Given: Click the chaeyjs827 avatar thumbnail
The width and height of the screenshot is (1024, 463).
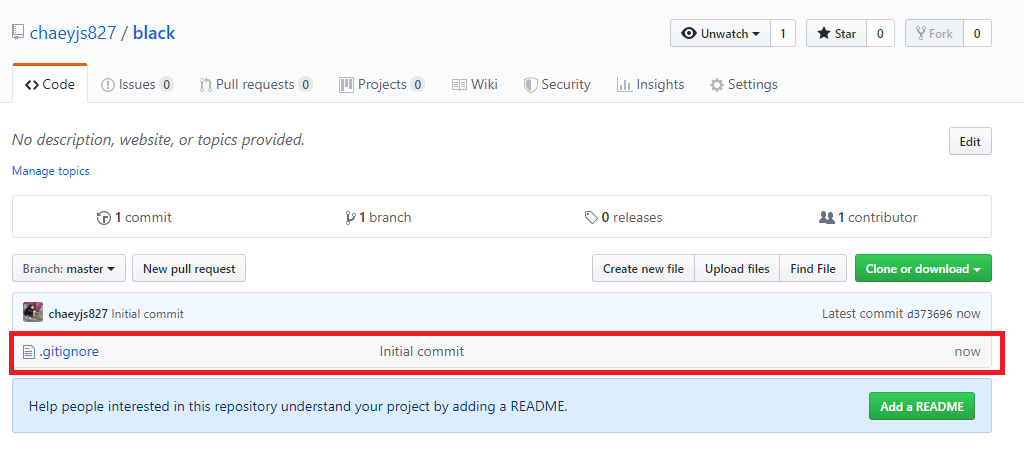Looking at the screenshot, I should point(33,313).
